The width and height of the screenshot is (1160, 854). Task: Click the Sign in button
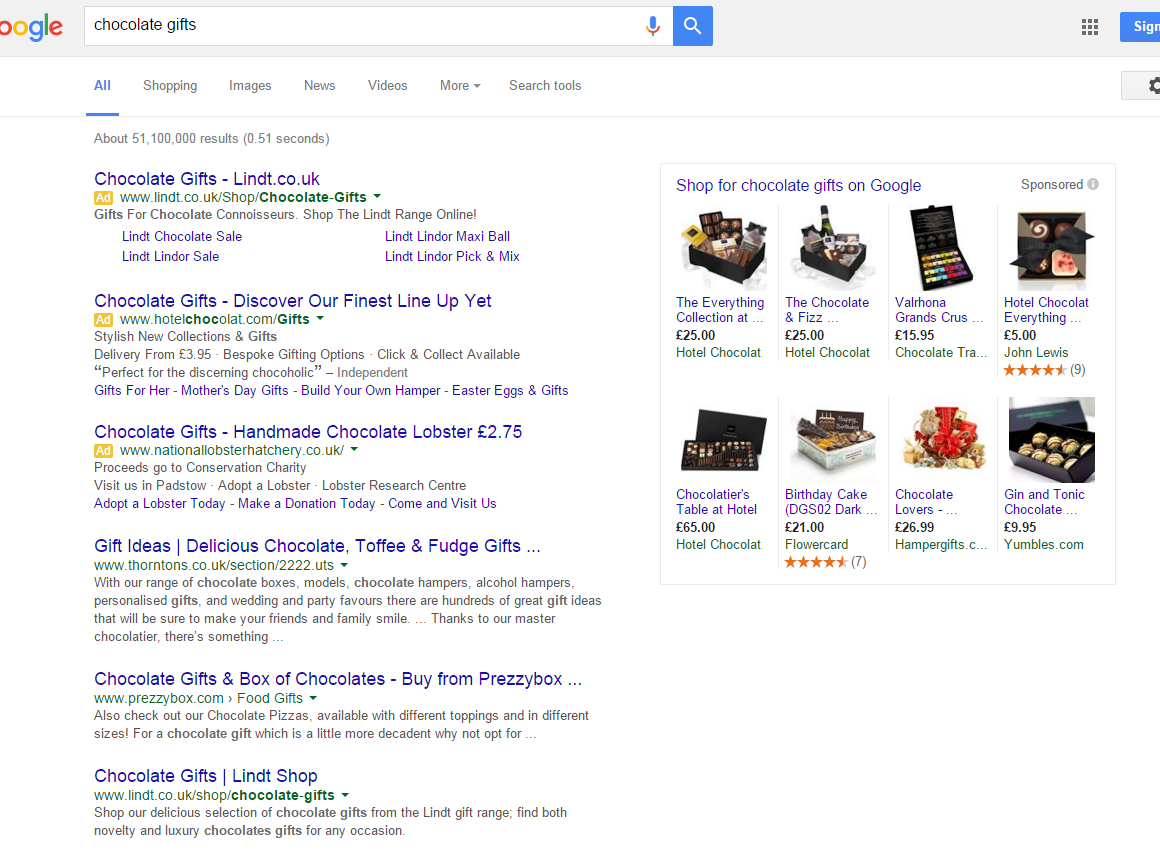click(1140, 27)
